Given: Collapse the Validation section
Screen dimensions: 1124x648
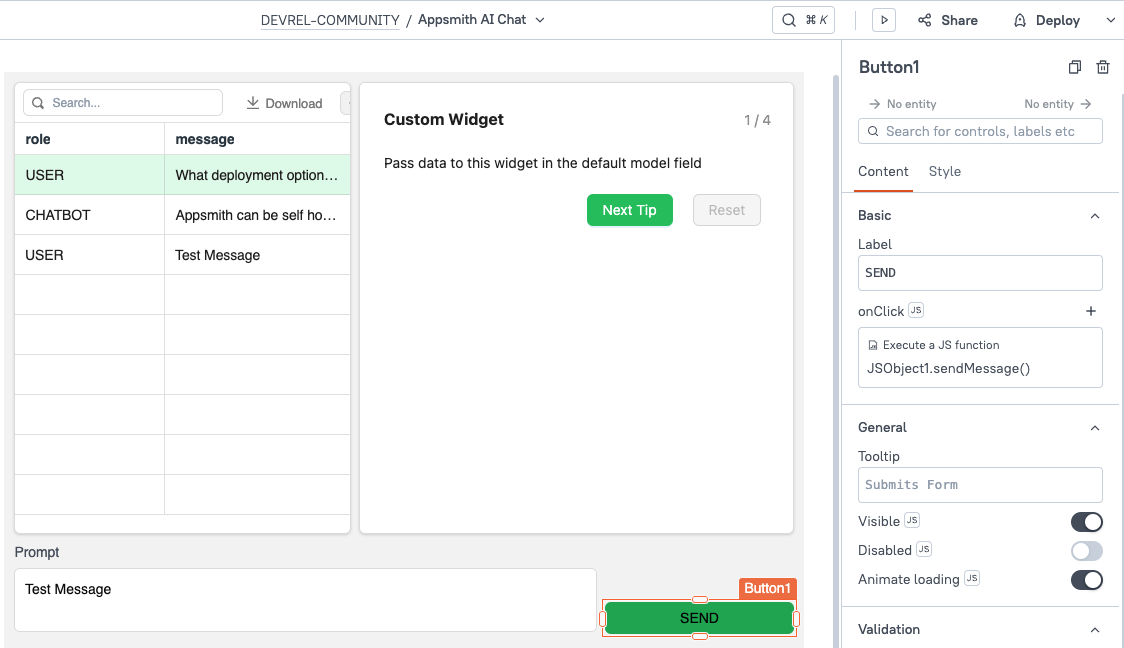Looking at the screenshot, I should [1094, 630].
